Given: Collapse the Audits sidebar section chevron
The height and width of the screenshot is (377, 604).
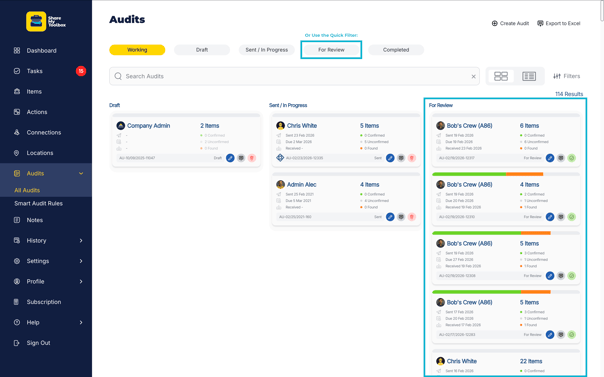Looking at the screenshot, I should point(81,174).
